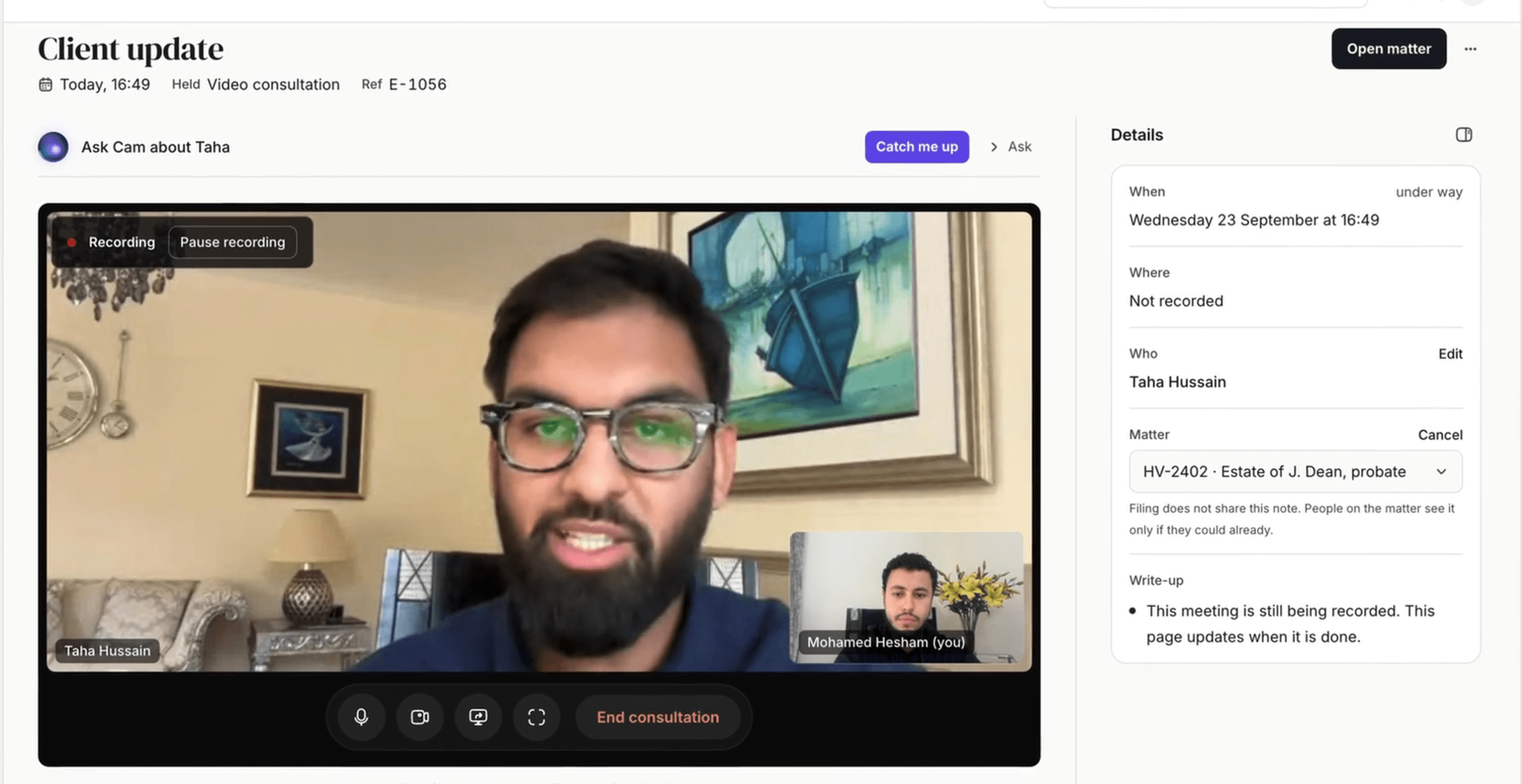
Task: Select Mohamed Hesham self-view thumbnail
Action: coord(906,596)
